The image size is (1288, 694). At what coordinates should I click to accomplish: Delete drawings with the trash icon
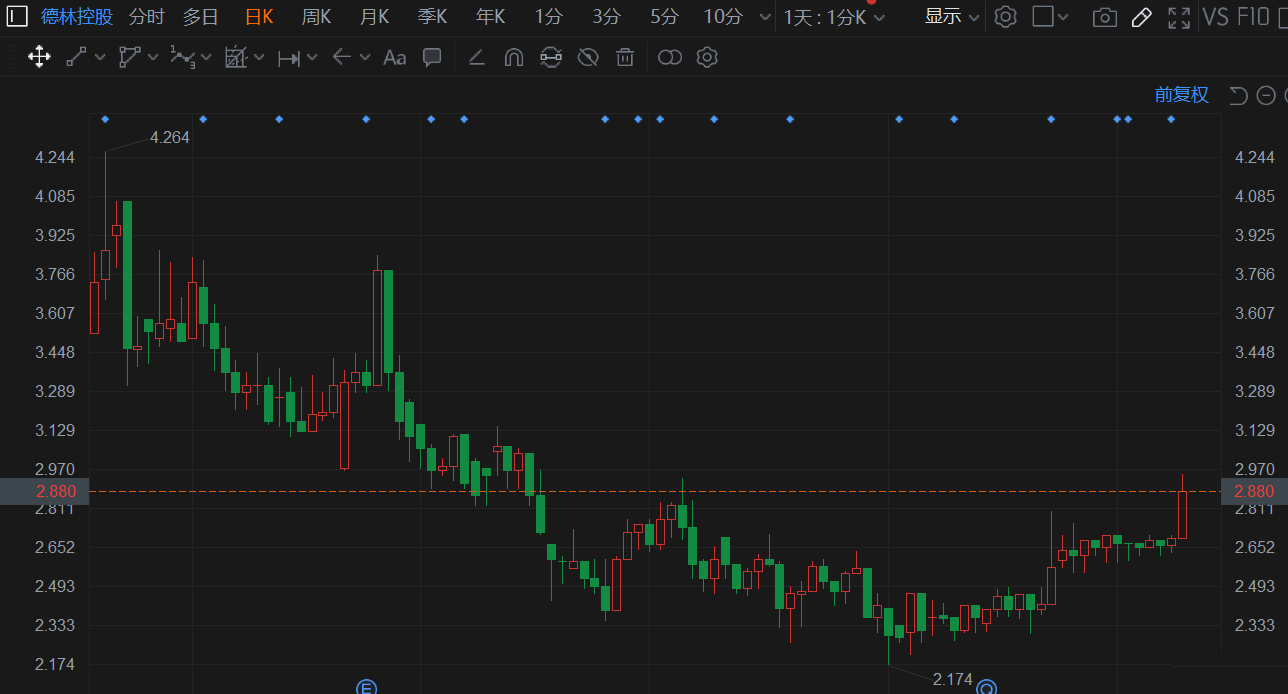(x=625, y=57)
